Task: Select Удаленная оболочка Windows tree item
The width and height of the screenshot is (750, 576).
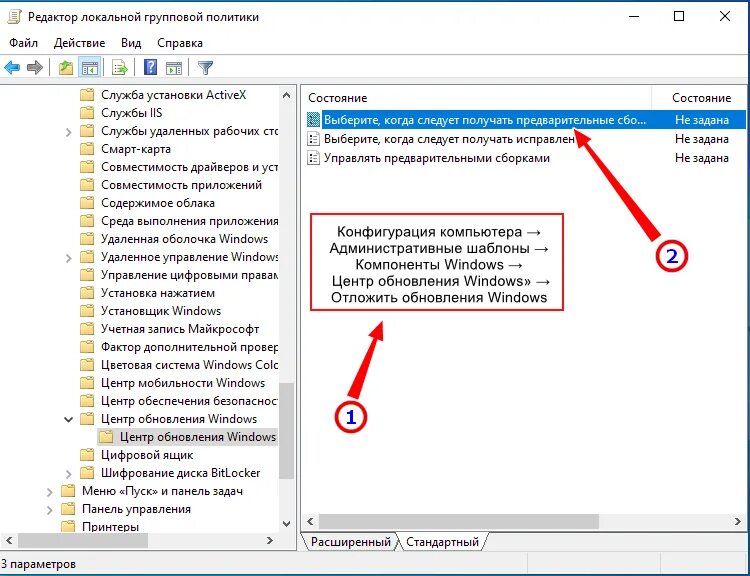Action: (184, 239)
